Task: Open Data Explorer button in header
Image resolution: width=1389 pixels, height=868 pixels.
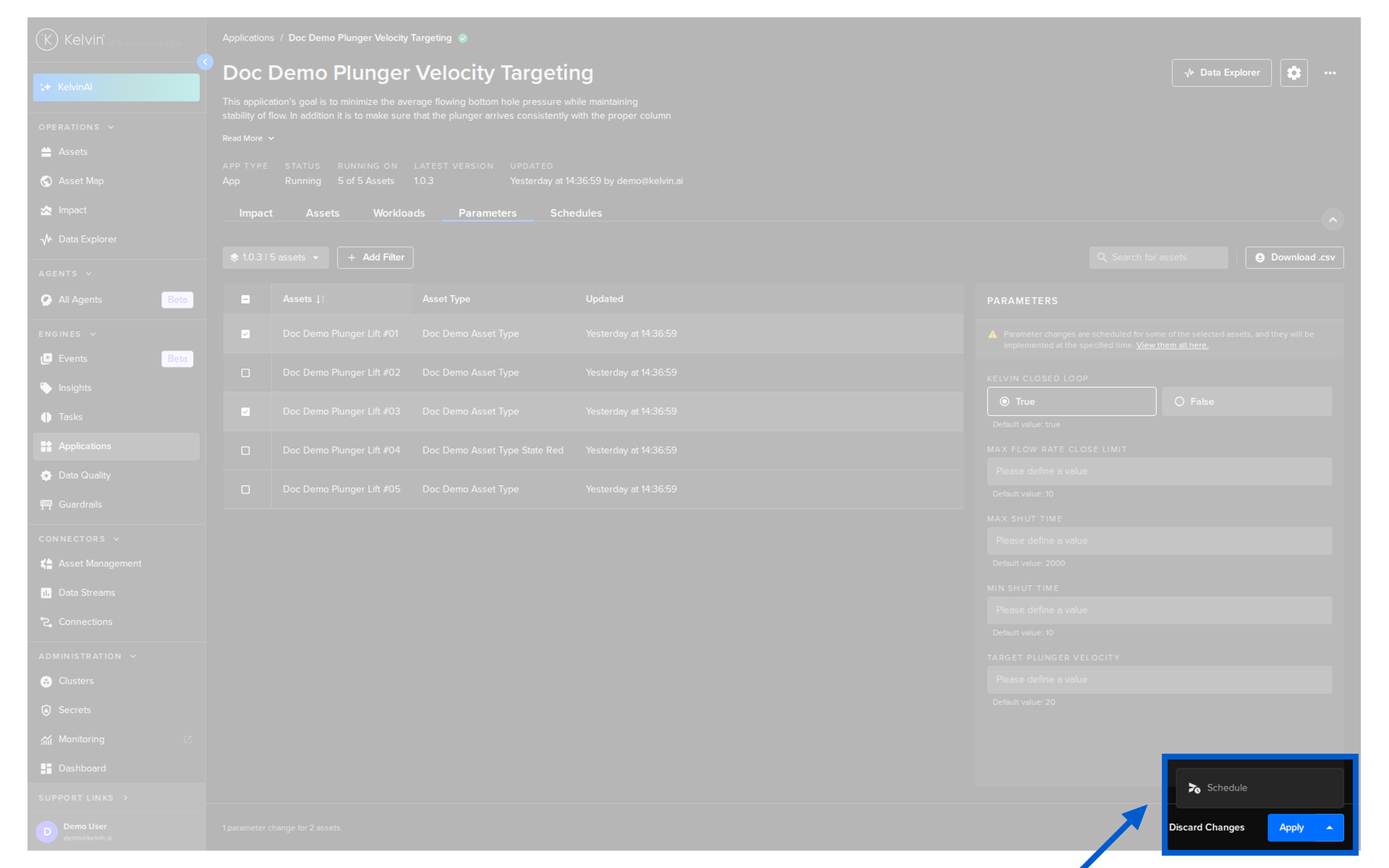Action: 1221,73
